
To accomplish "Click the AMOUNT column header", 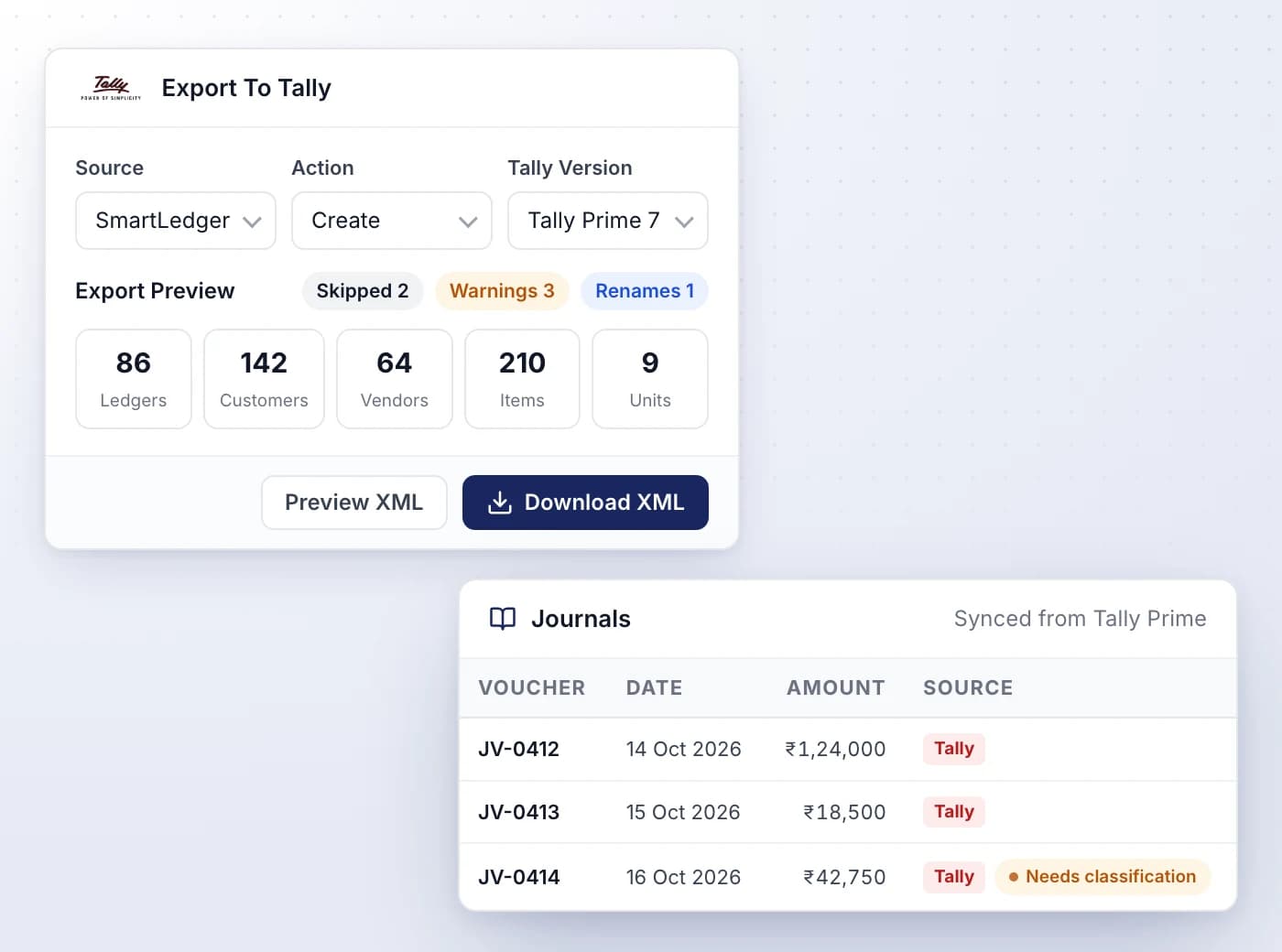I will (836, 688).
